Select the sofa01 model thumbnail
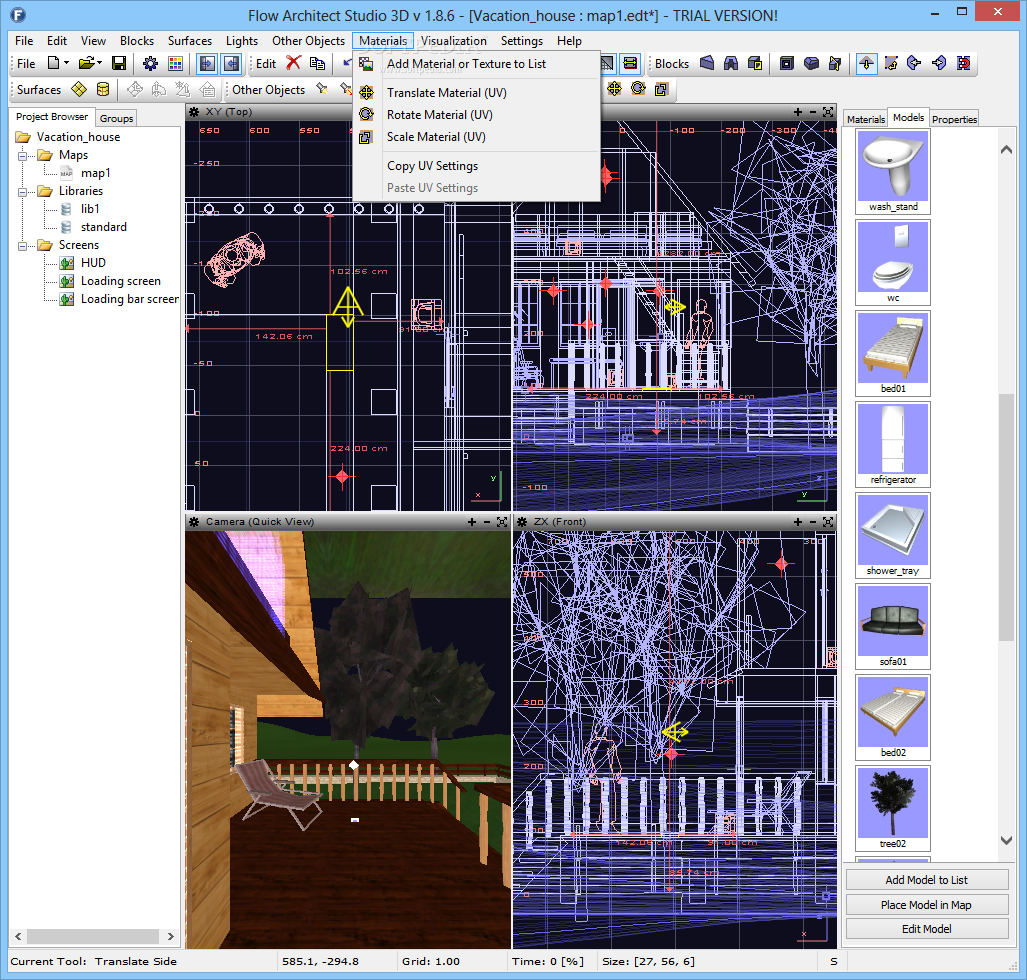Viewport: 1027px width, 980px height. pyautogui.click(x=893, y=626)
